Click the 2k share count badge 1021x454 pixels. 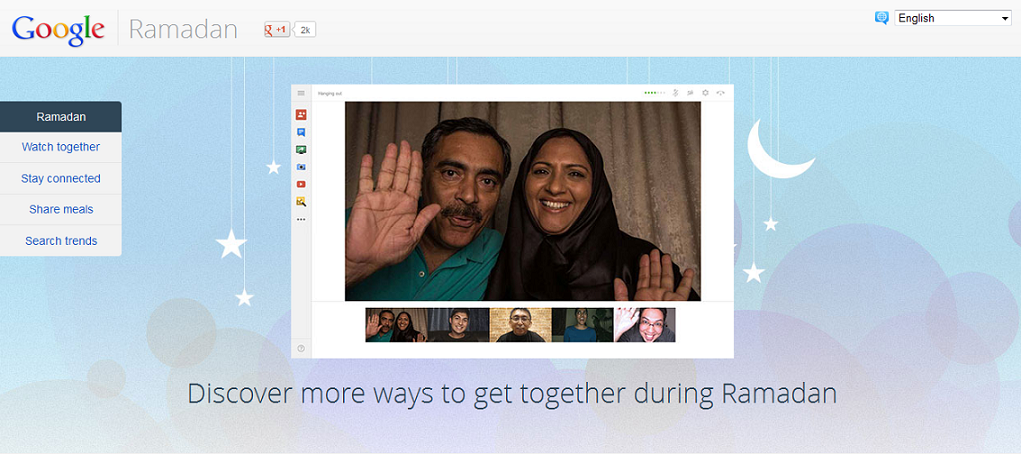coord(305,30)
